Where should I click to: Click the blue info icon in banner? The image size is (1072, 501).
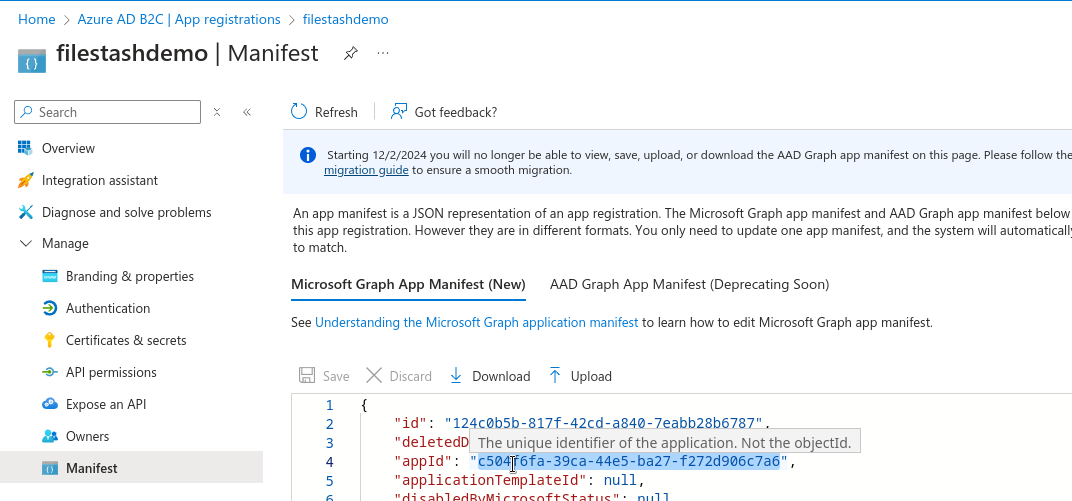point(308,155)
